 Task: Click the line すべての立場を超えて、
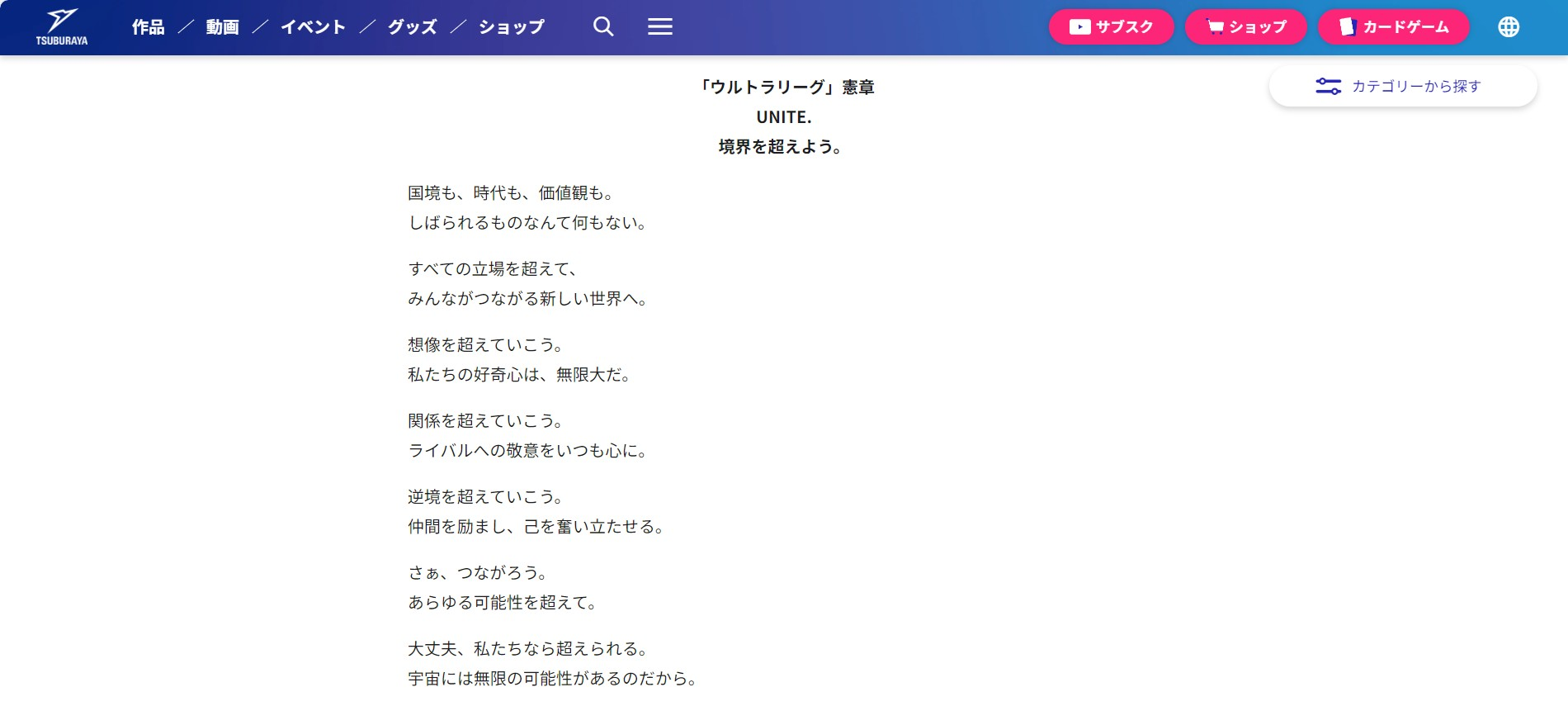tap(494, 269)
